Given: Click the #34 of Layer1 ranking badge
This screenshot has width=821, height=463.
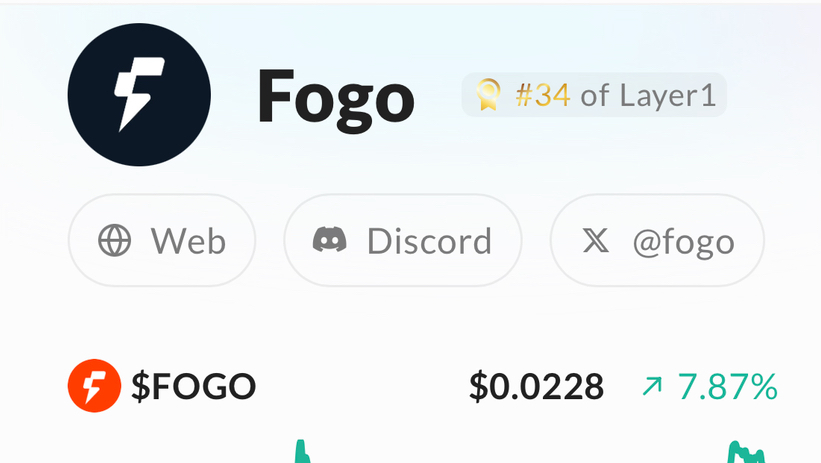Looking at the screenshot, I should pos(594,95).
